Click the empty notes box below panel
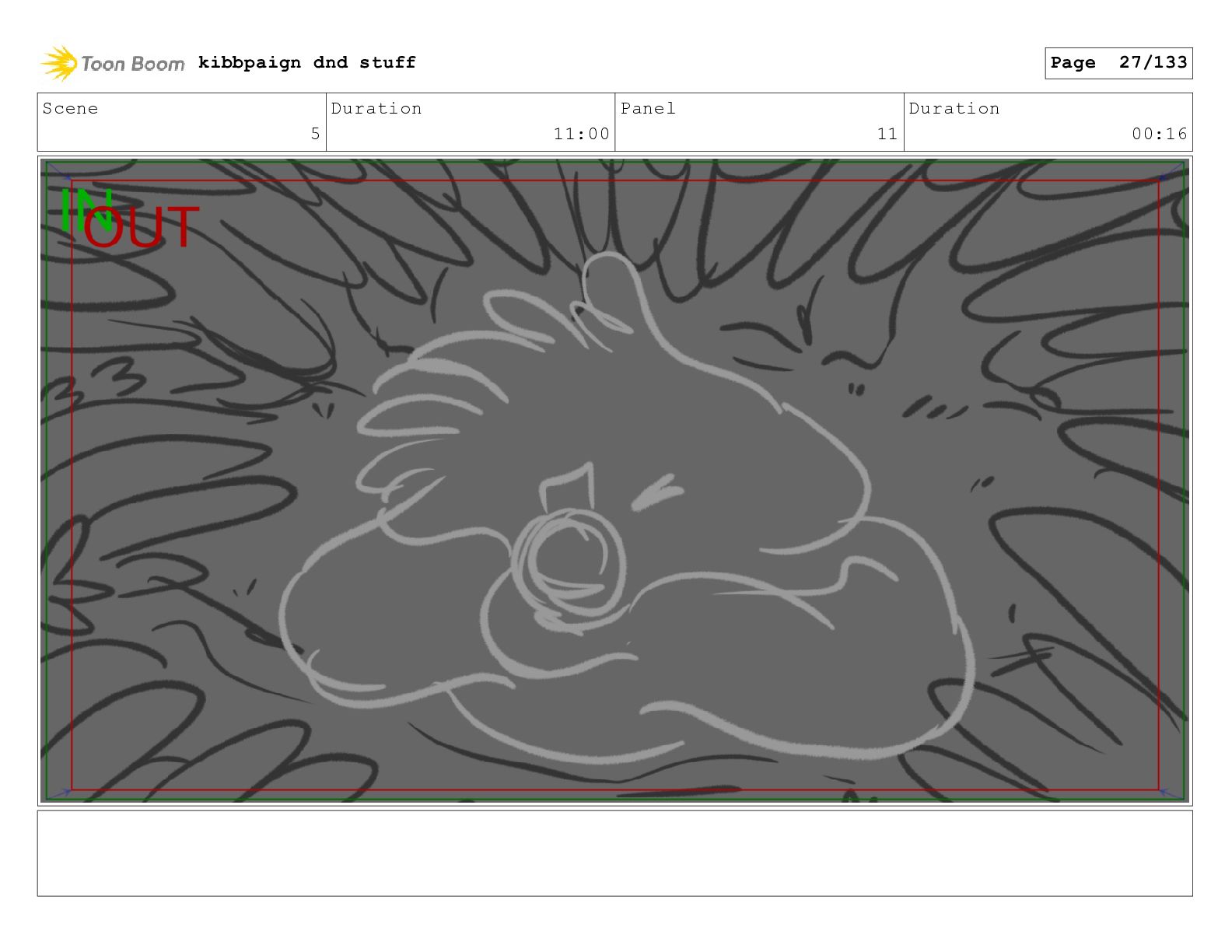This screenshot has width=1232, height=952. (x=614, y=853)
